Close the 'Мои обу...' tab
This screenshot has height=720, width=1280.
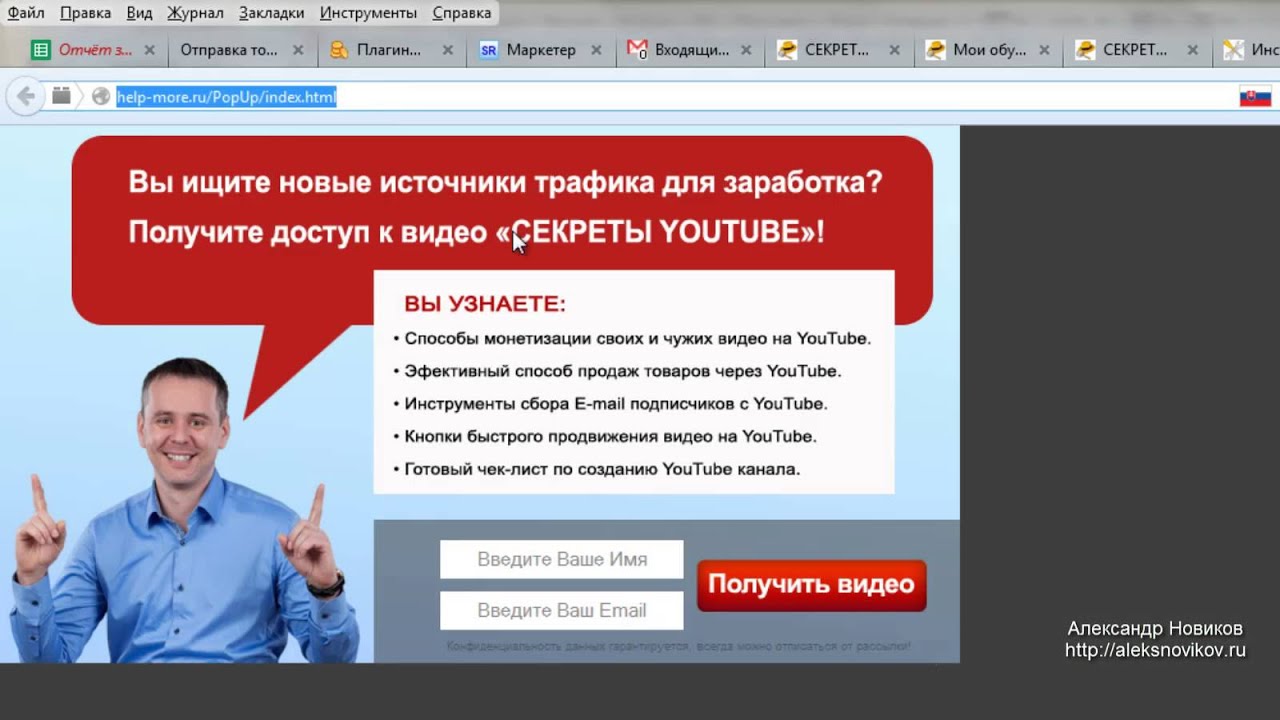pyautogui.click(x=1044, y=50)
